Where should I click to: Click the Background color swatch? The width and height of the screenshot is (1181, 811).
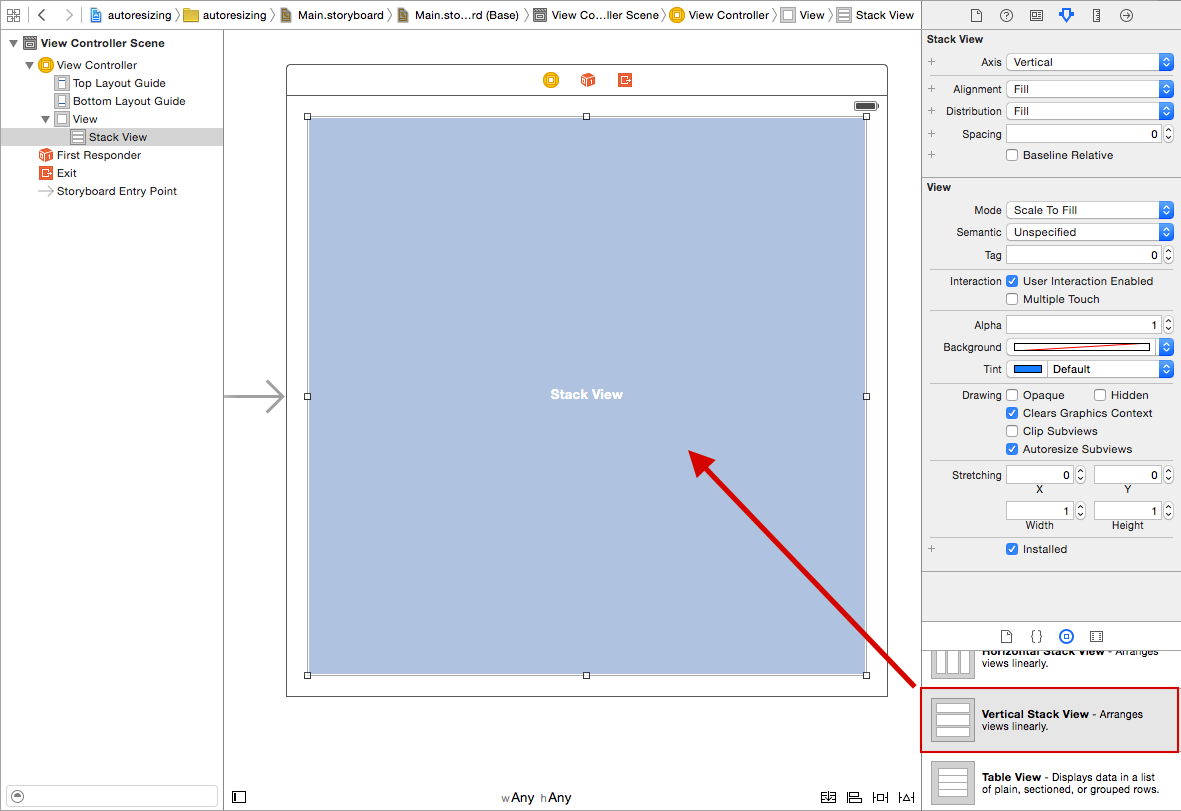click(x=1082, y=347)
